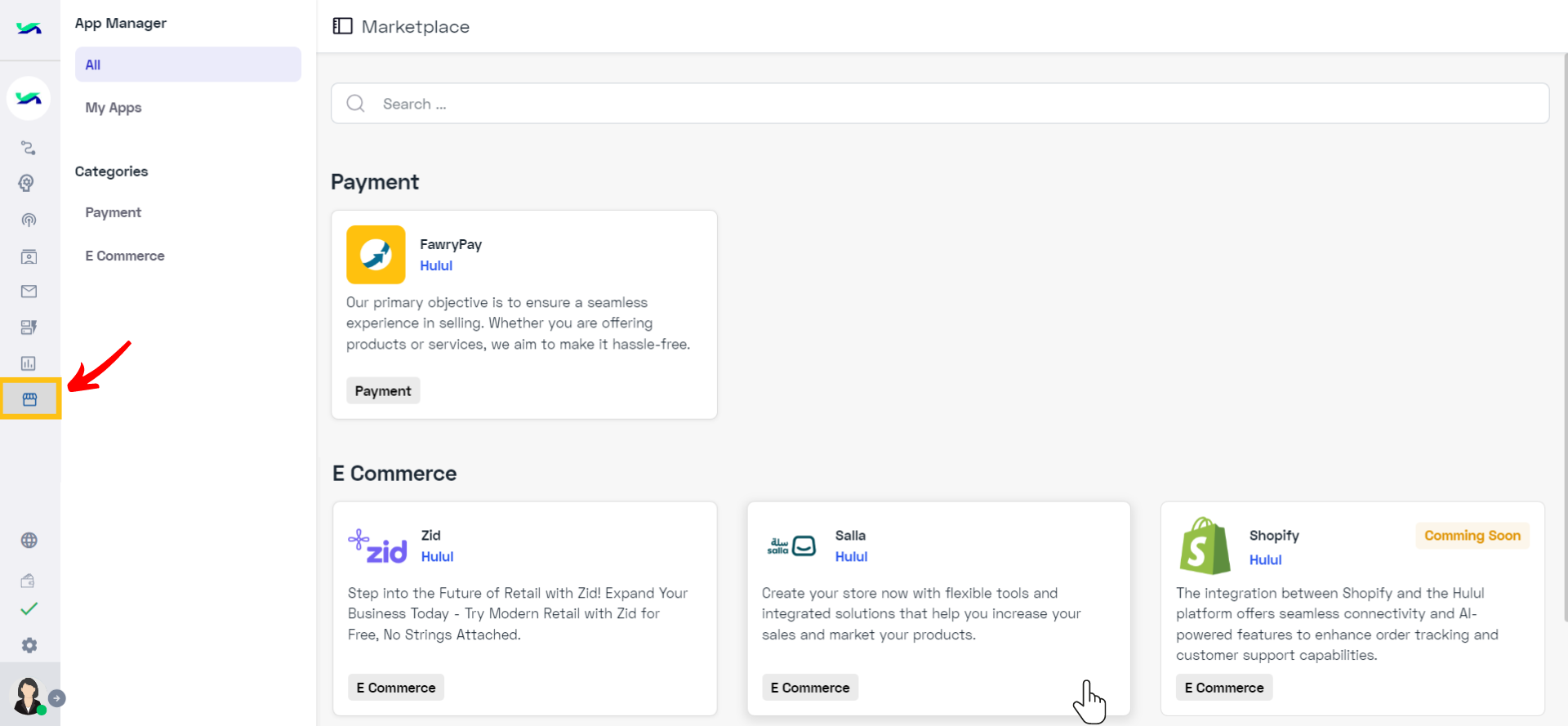The height and width of the screenshot is (726, 1568).
Task: Open My Apps in App Manager
Action: point(114,108)
